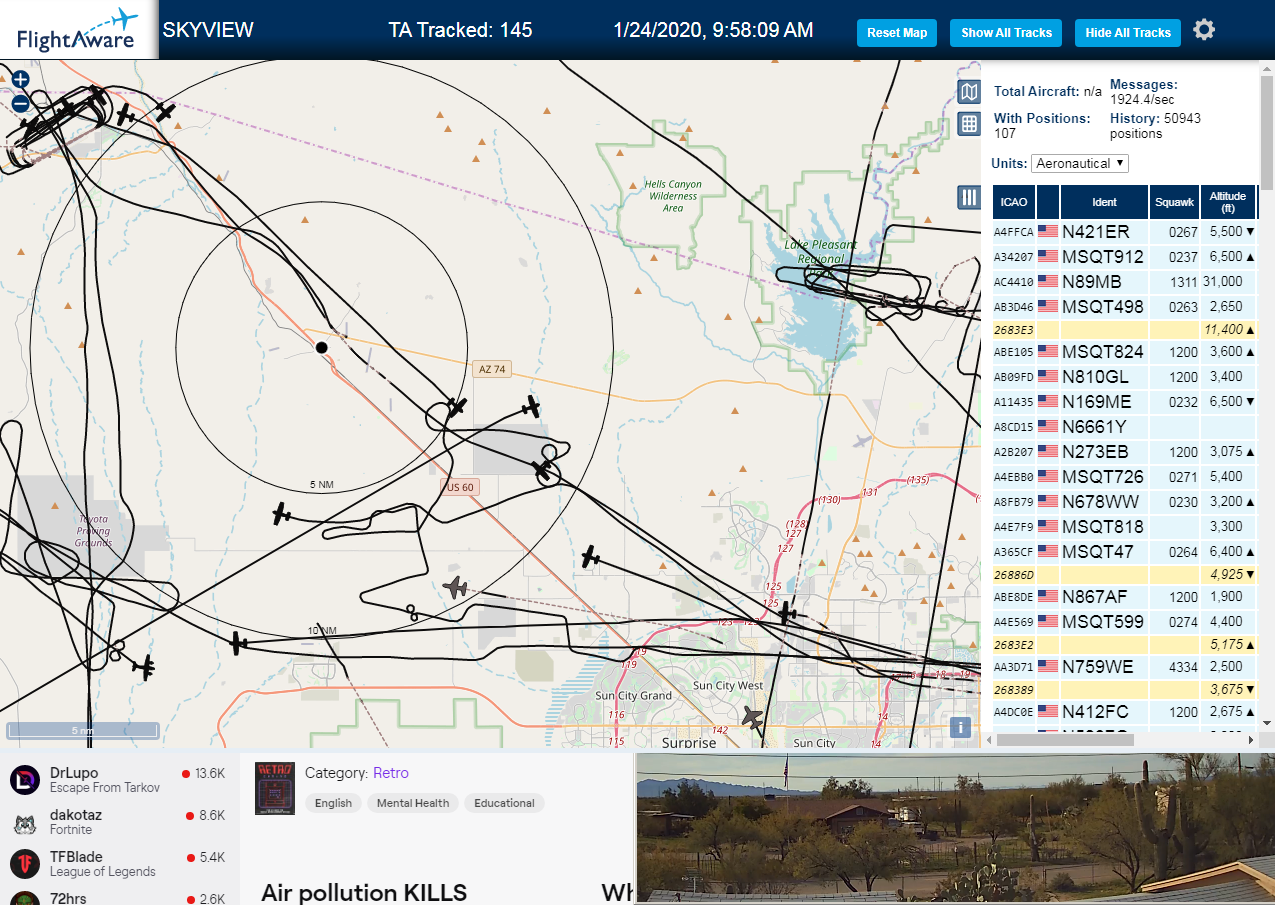1275x905 pixels.
Task: Open the map layers selector icon
Action: (969, 93)
